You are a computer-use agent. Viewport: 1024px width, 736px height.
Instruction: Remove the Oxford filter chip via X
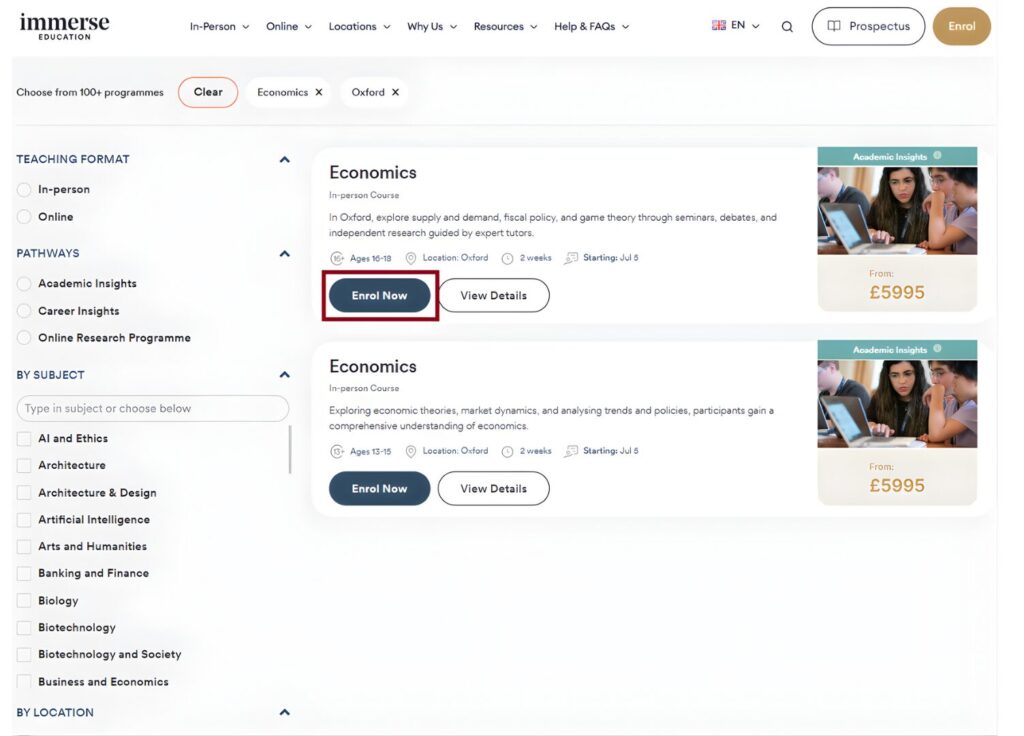[395, 92]
